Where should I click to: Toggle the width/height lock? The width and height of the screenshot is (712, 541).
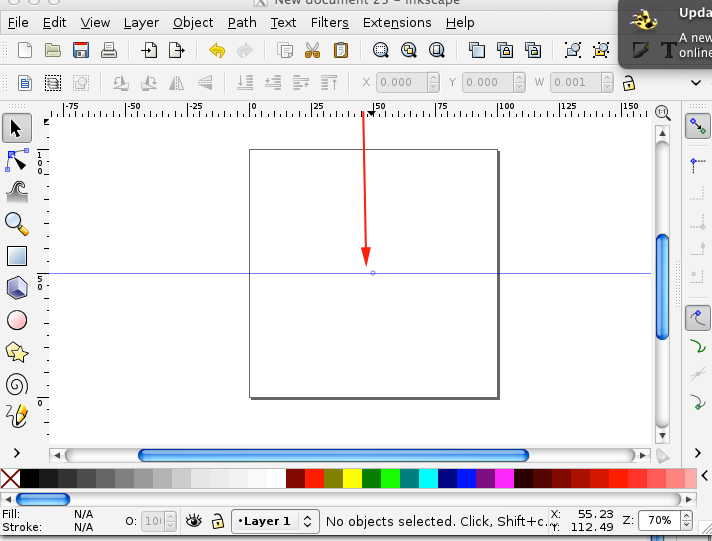[x=629, y=83]
